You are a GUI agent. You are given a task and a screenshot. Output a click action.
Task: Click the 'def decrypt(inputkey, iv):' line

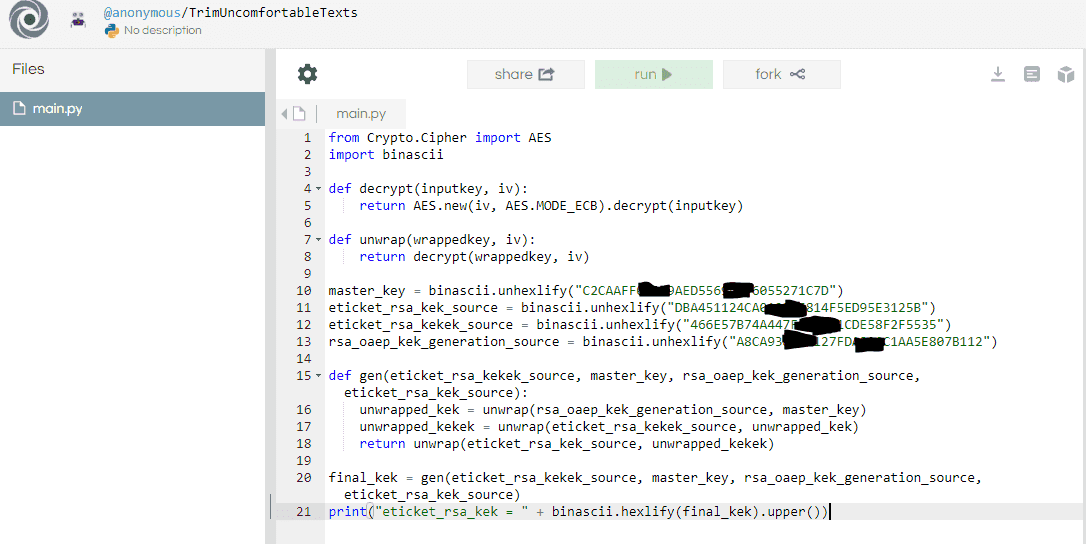tap(428, 188)
